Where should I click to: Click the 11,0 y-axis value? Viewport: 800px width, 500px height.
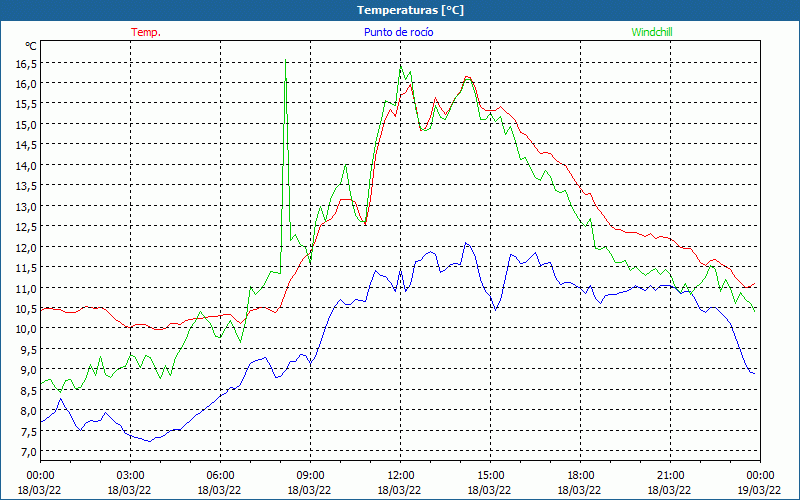tap(27, 288)
